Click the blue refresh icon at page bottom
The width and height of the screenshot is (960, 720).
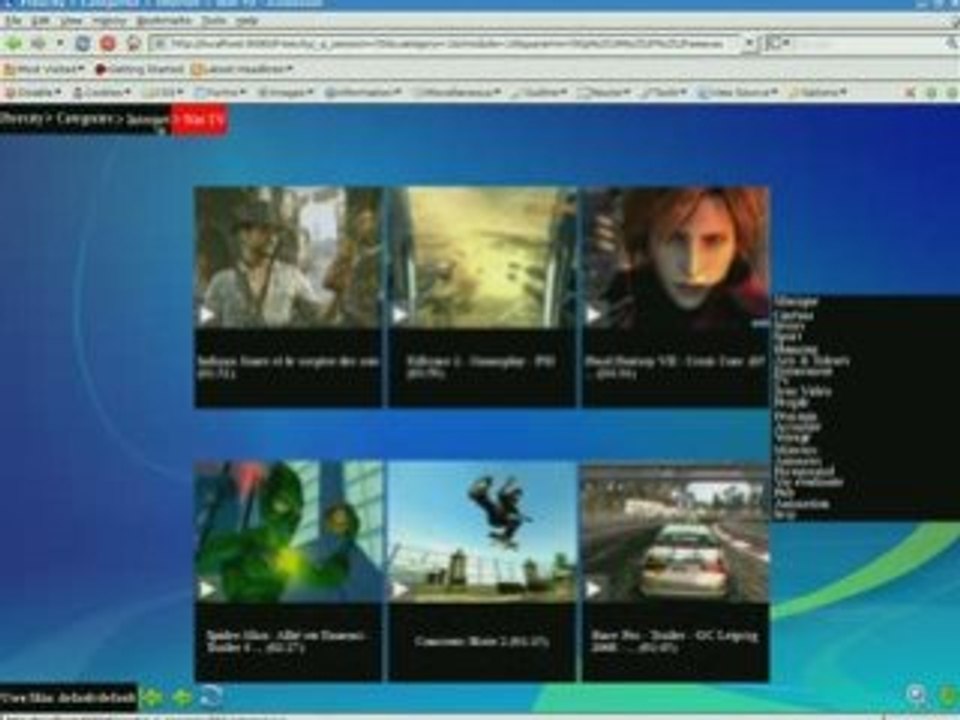211,697
